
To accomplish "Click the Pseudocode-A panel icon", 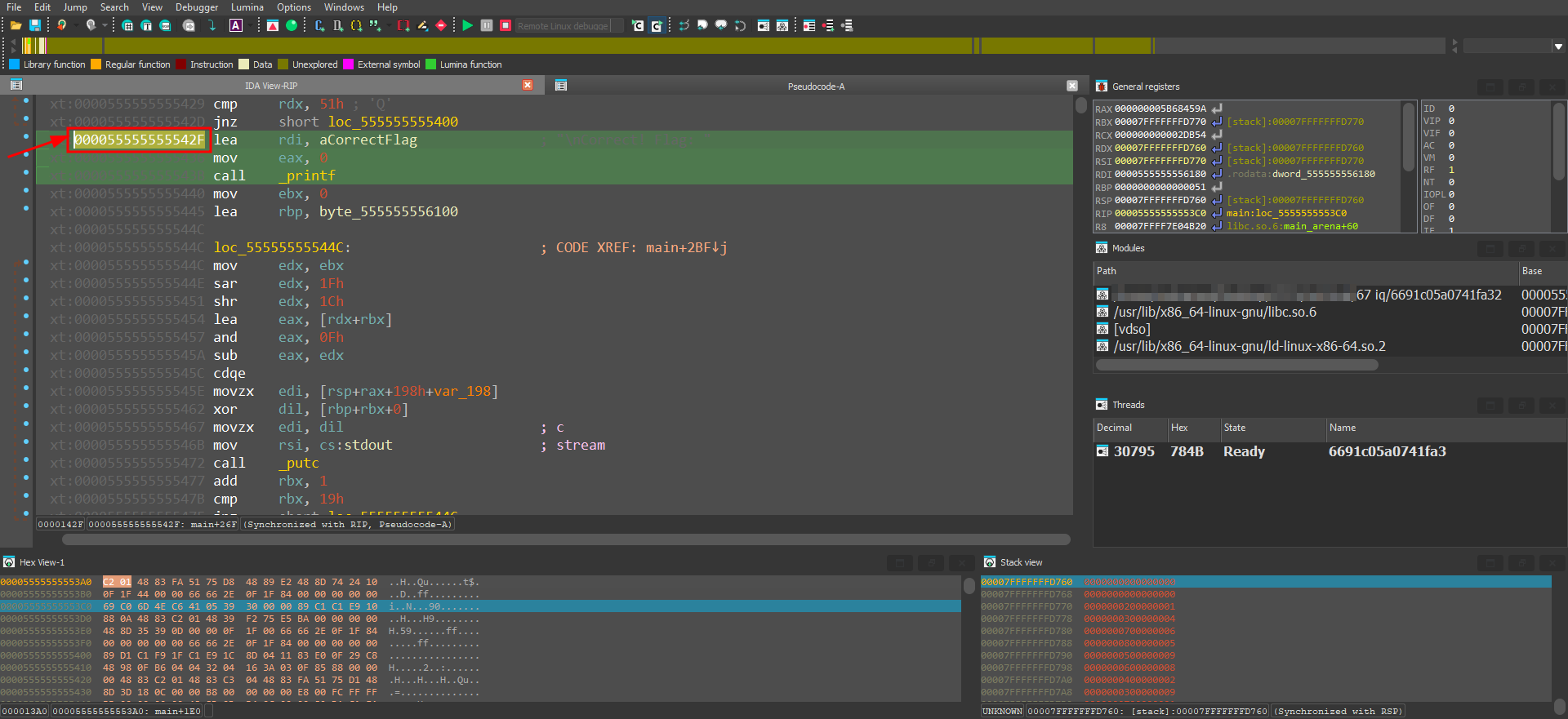I will click(x=561, y=85).
